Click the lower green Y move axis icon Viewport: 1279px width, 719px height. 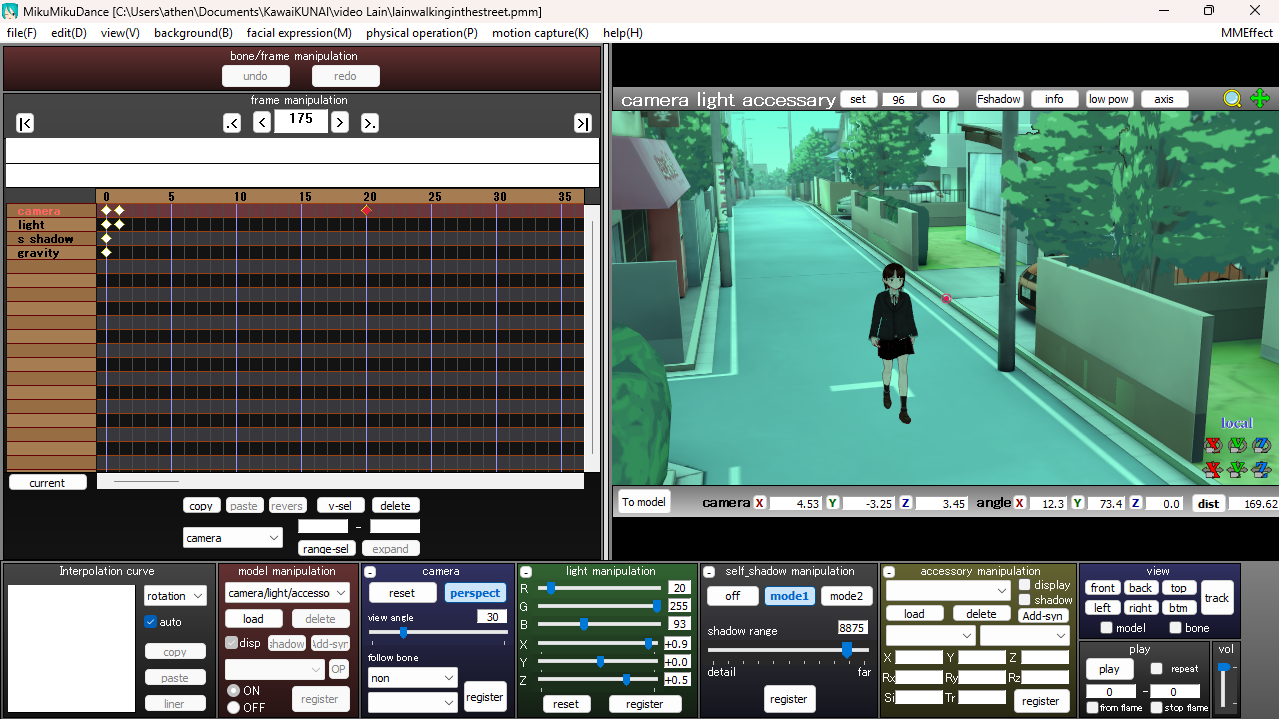coord(1237,469)
